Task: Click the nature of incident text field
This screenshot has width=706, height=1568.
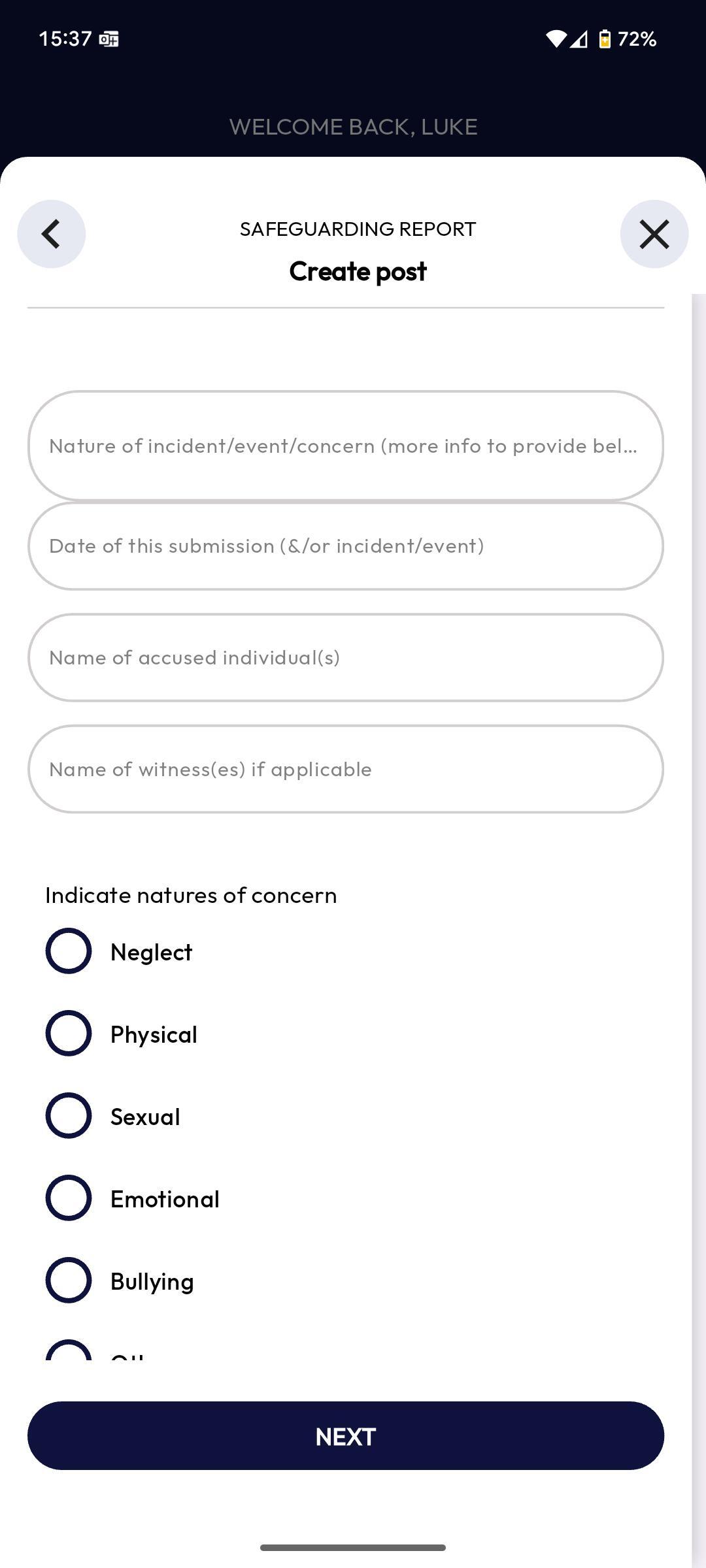Action: tap(346, 445)
